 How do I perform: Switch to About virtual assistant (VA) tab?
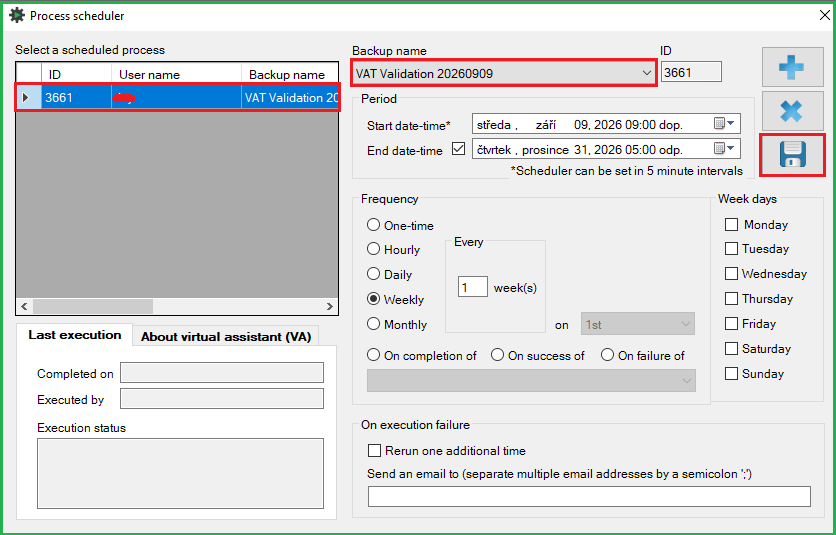pyautogui.click(x=226, y=337)
